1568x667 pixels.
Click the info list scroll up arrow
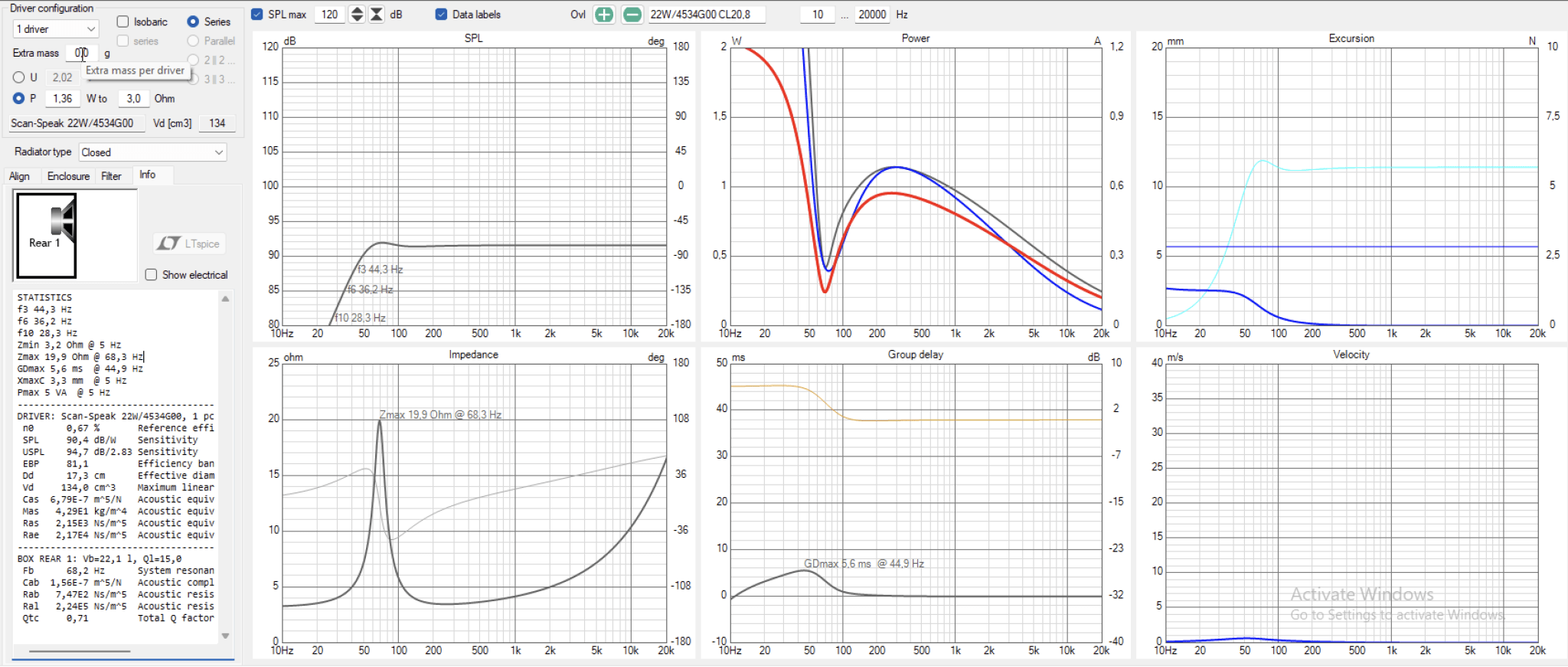tap(225, 299)
